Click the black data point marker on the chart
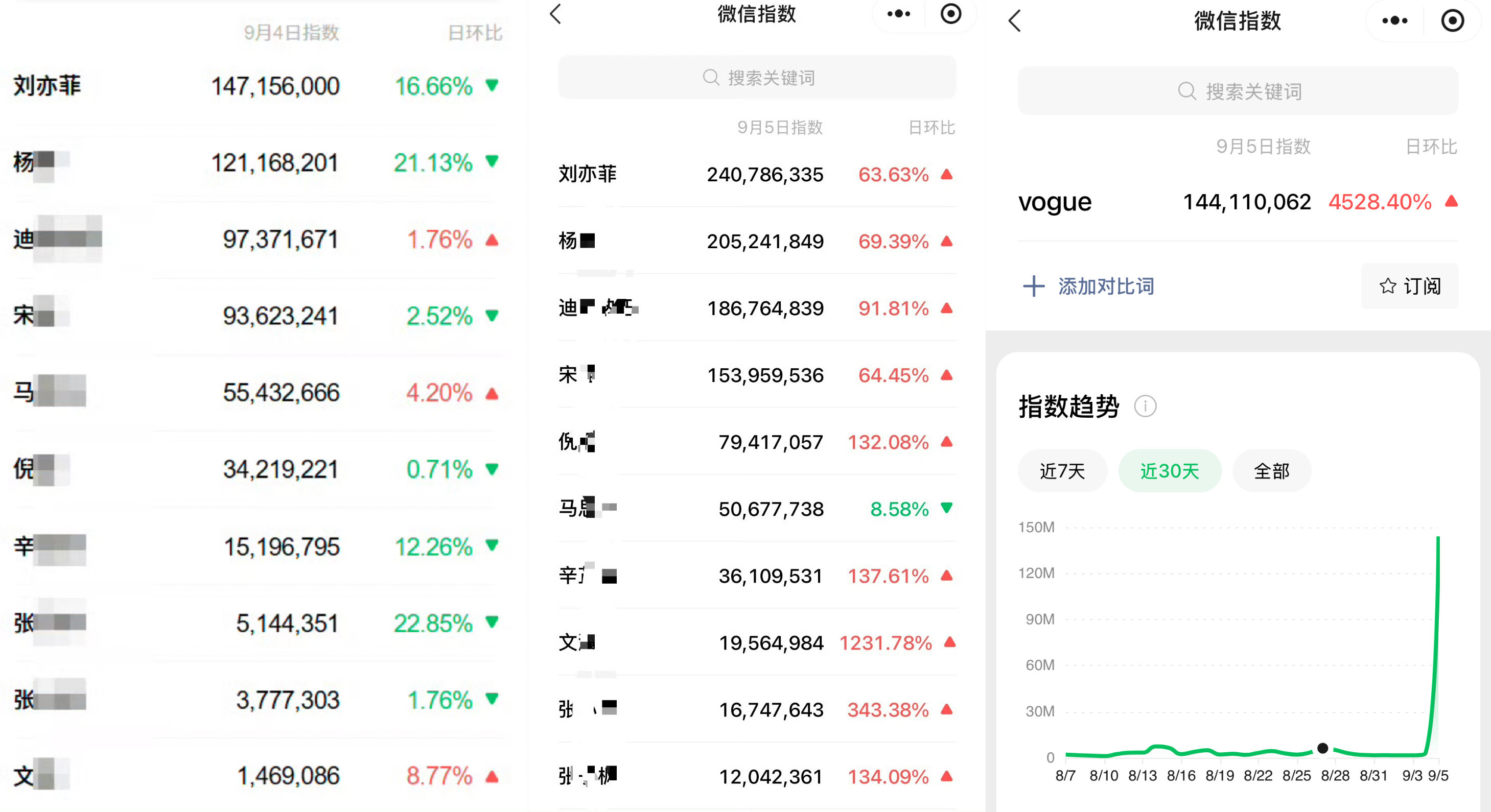 tap(1322, 748)
